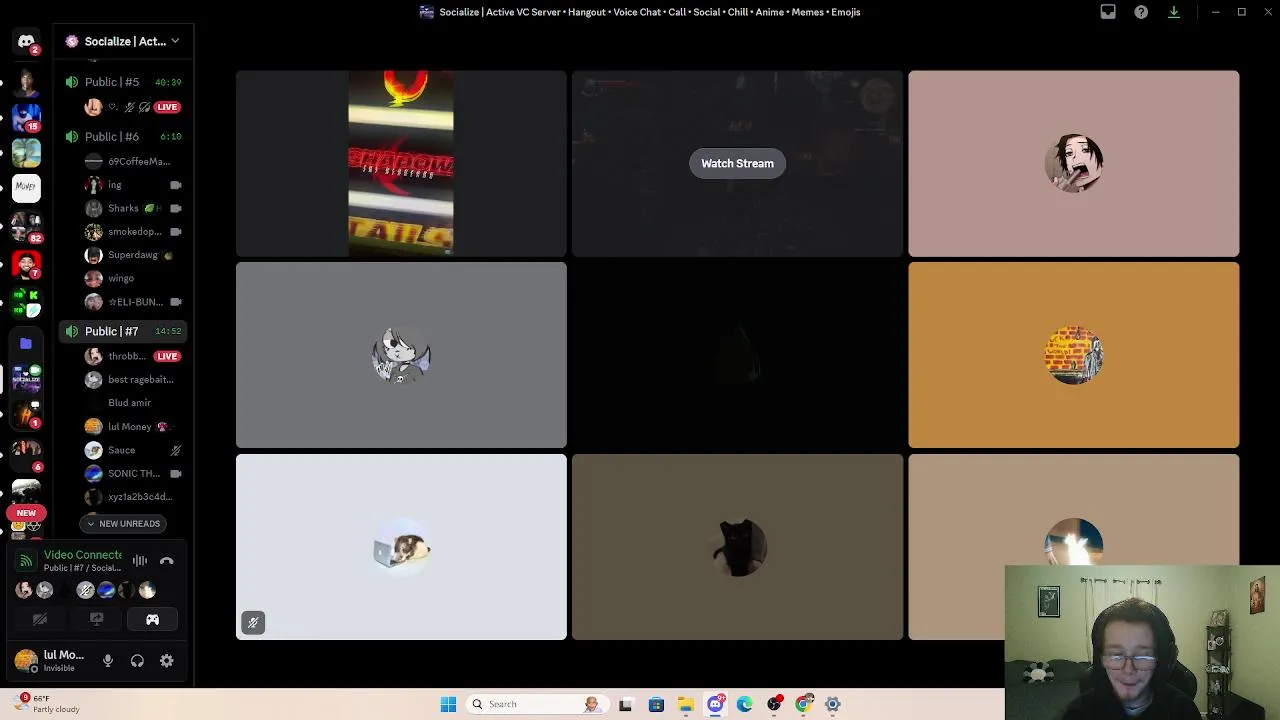Open Microsoft Store from taskbar
The width and height of the screenshot is (1280, 720).
click(656, 704)
